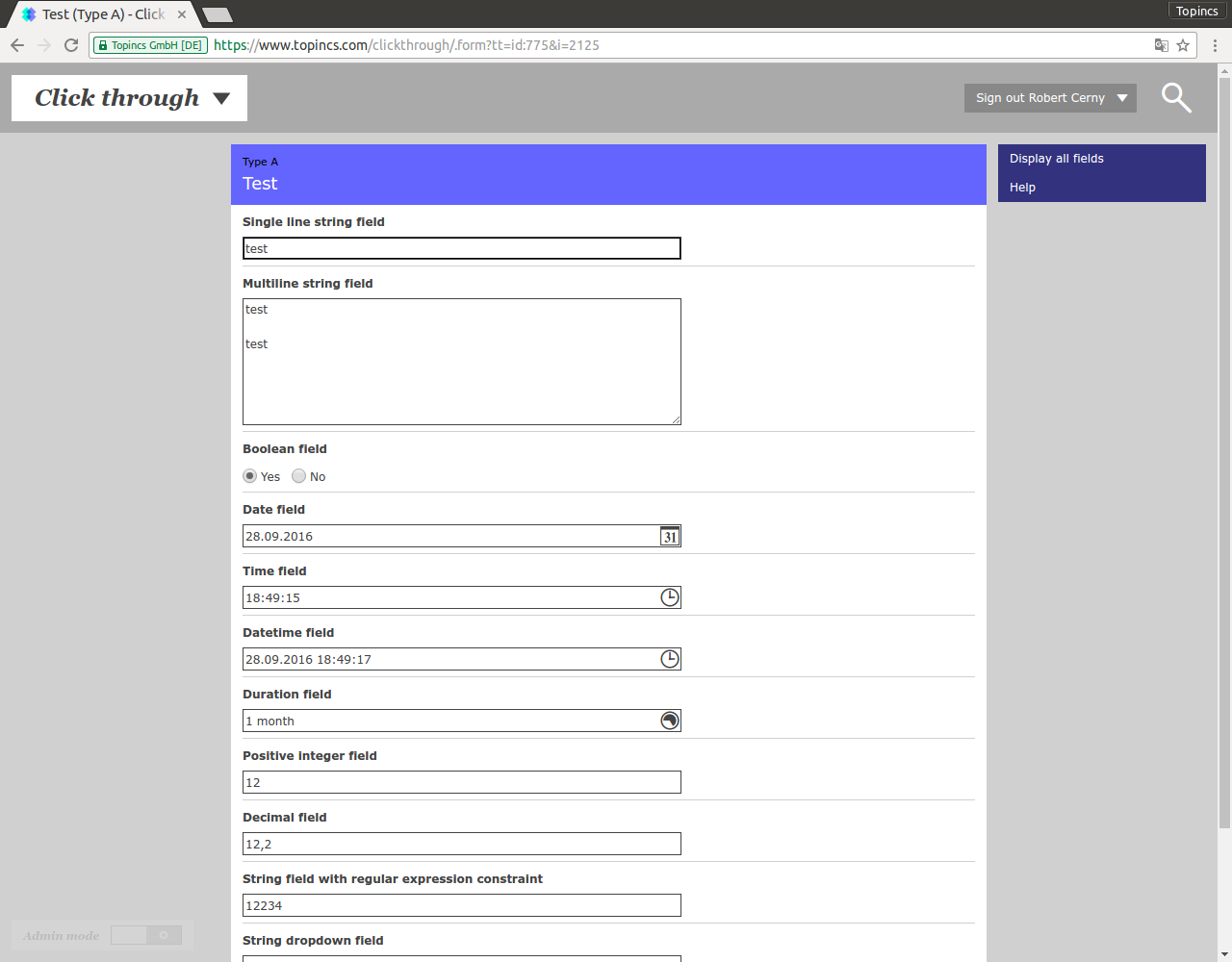Click the Help link in the sidebar
Viewport: 1232px width, 962px height.
(1022, 188)
